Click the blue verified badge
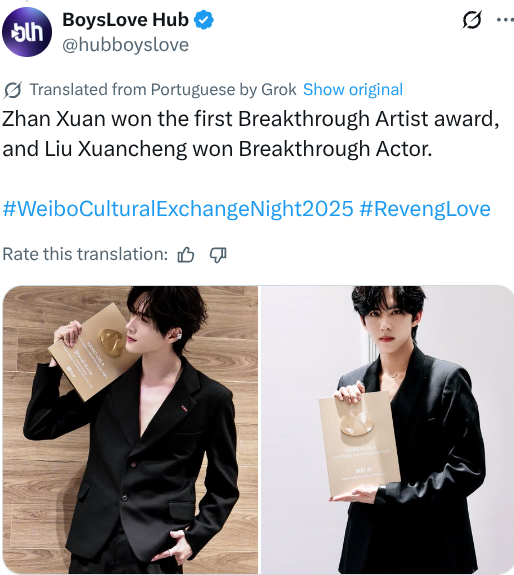 [203, 20]
